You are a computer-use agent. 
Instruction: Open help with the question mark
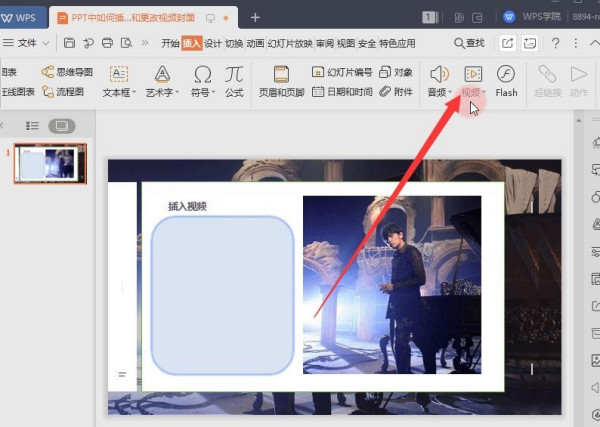[x=555, y=43]
